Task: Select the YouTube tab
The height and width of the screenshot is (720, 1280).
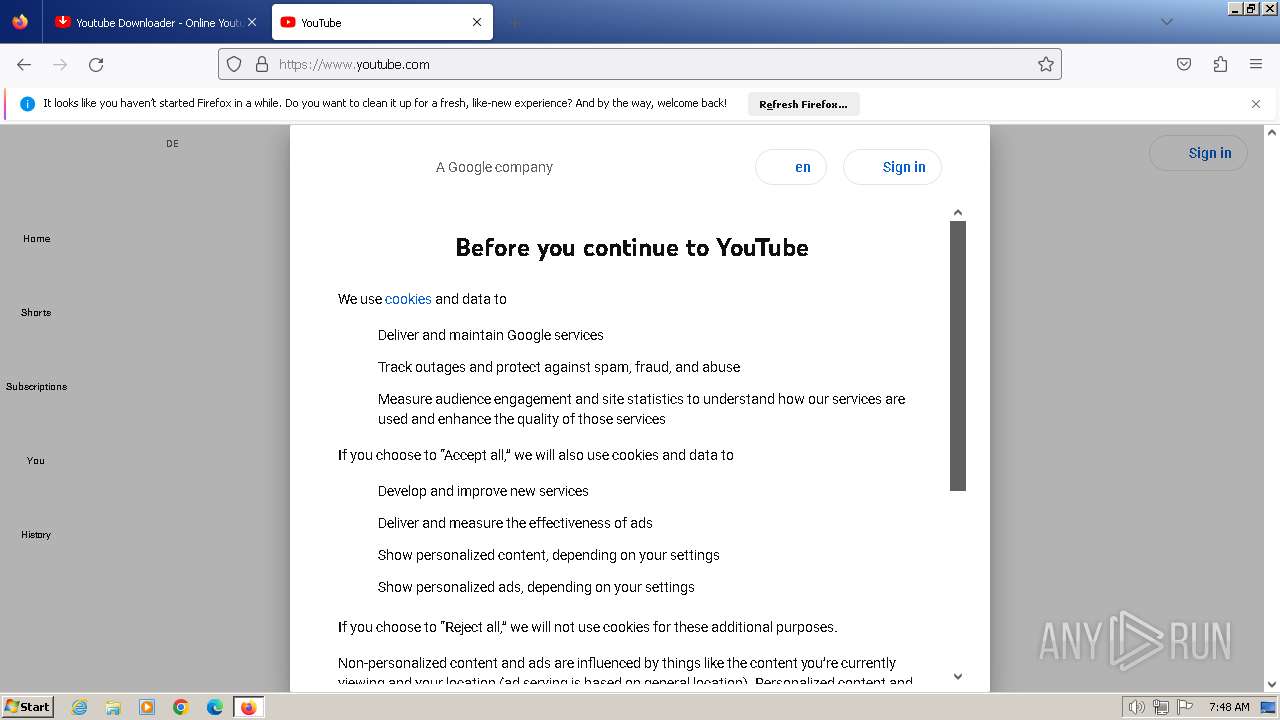Action: 382,22
